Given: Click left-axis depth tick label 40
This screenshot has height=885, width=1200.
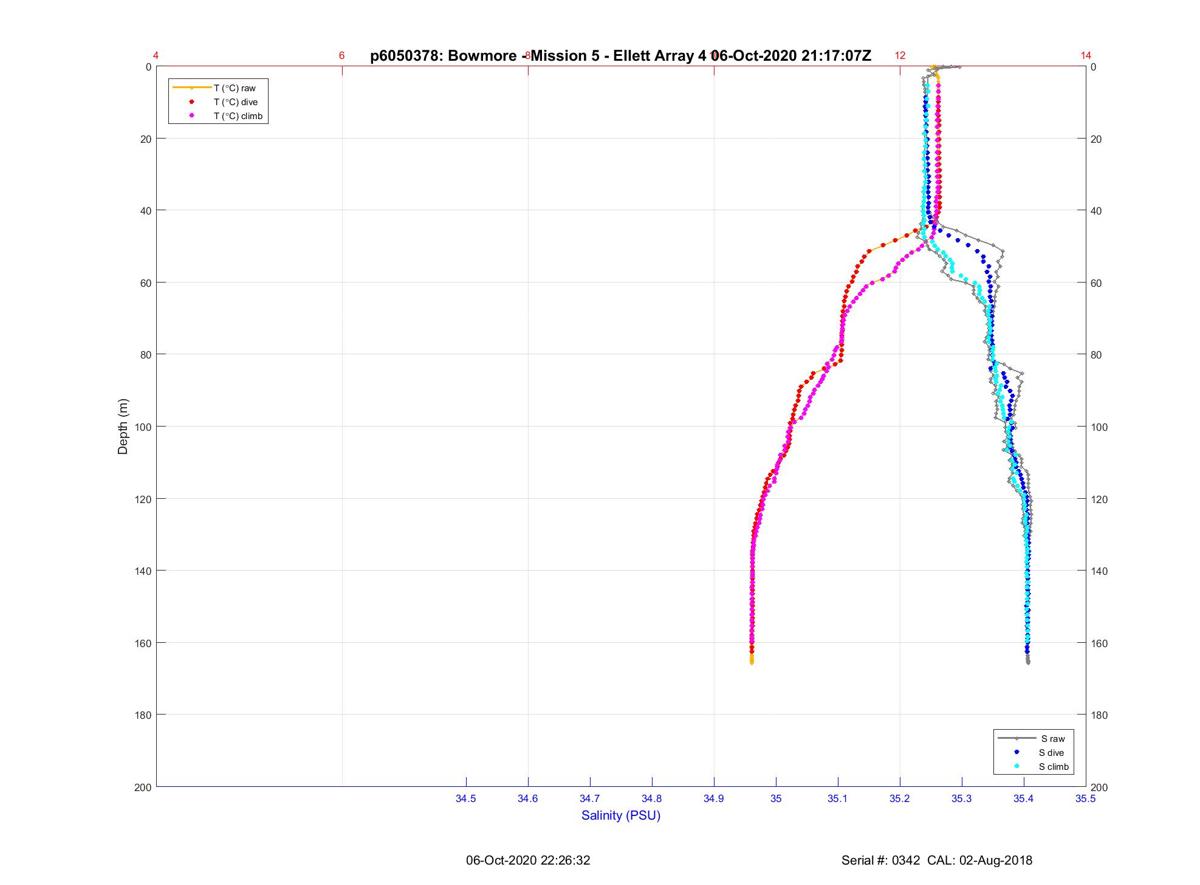Looking at the screenshot, I should tap(144, 211).
